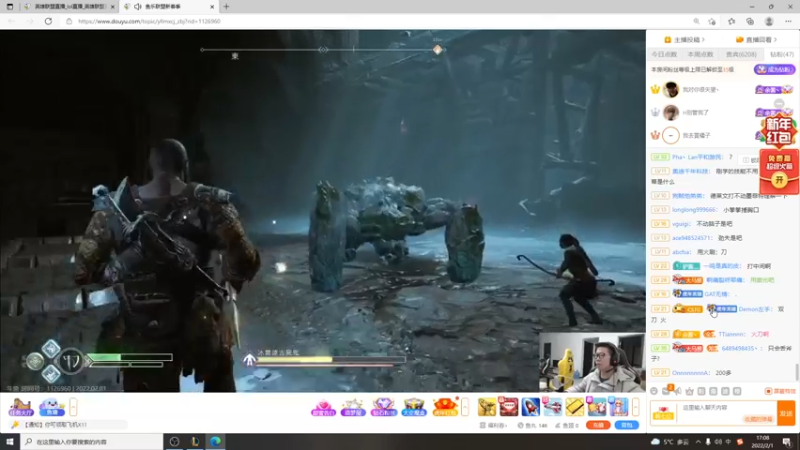Toggle the 屏蔽特效 block effects option
Screen dimensions: 800x450
(780, 391)
